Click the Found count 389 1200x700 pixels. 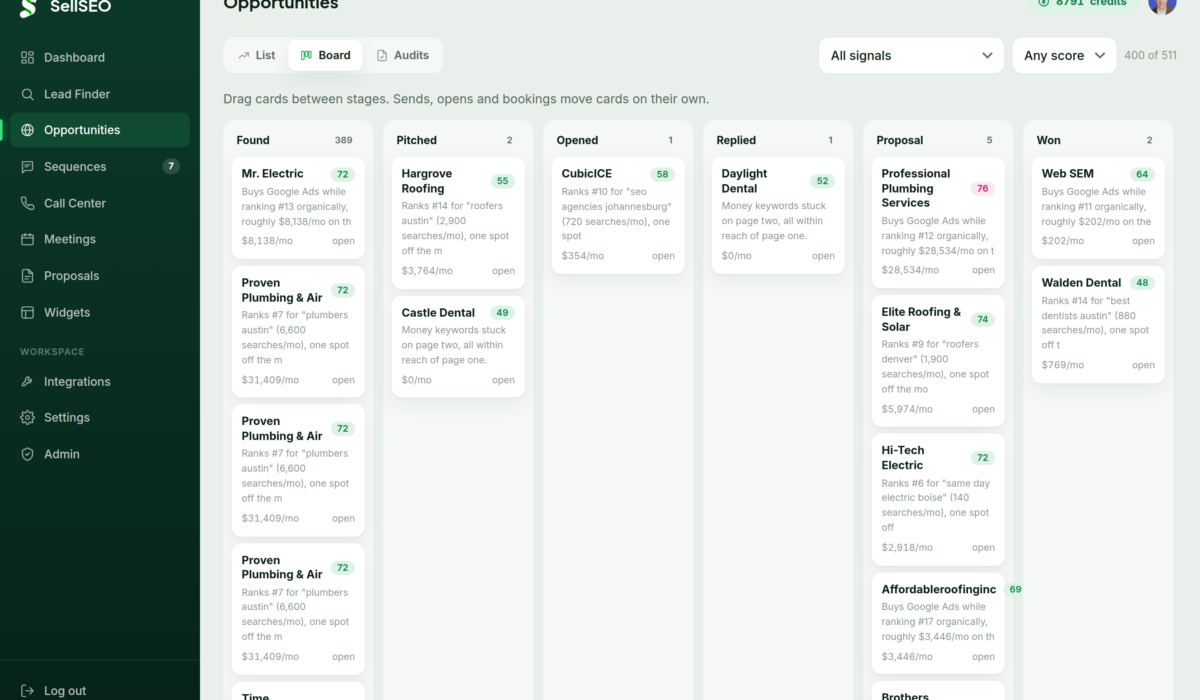point(343,141)
